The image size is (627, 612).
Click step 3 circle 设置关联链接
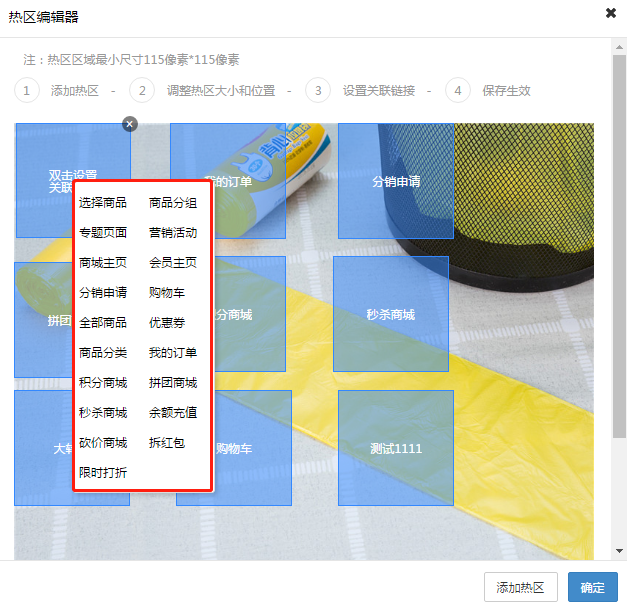(x=318, y=90)
